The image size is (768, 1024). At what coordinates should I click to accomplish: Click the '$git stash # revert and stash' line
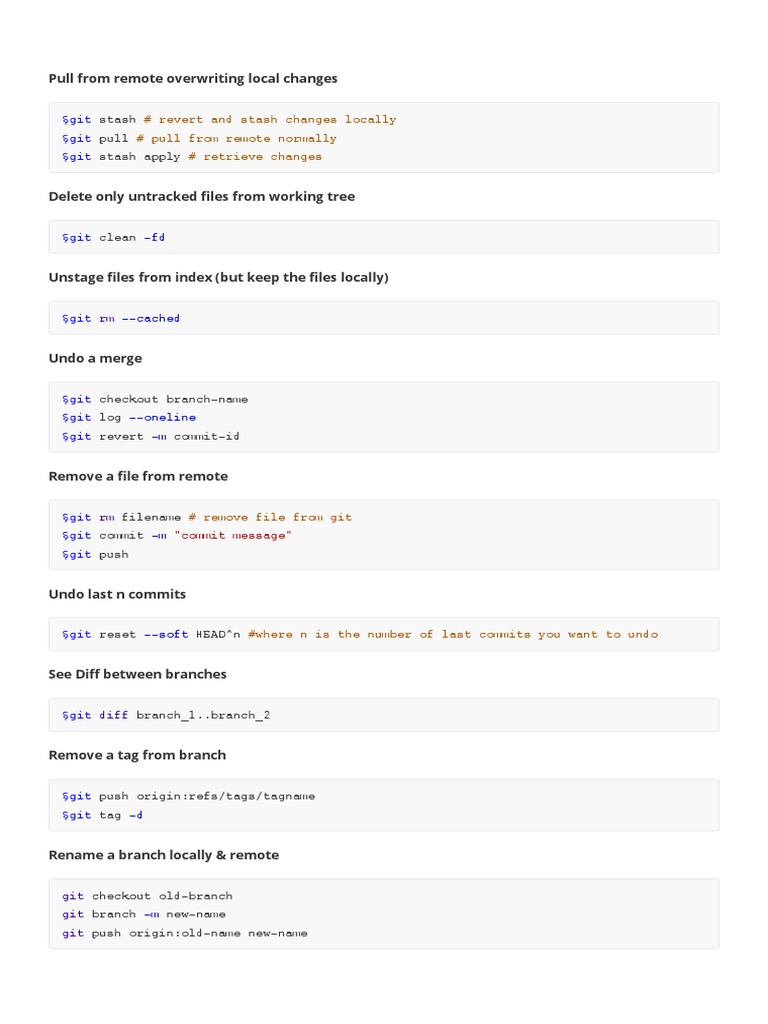(x=229, y=120)
